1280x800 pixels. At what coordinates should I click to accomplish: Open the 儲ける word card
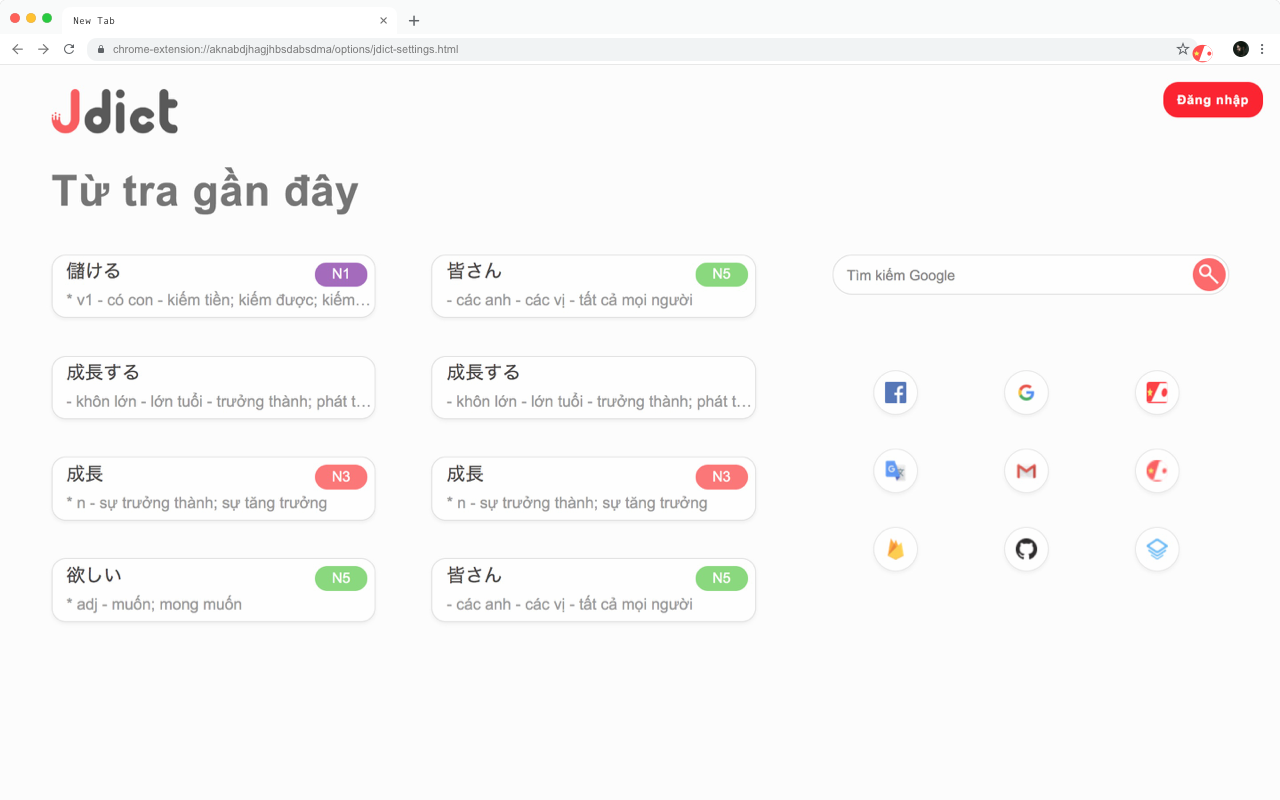tap(214, 286)
